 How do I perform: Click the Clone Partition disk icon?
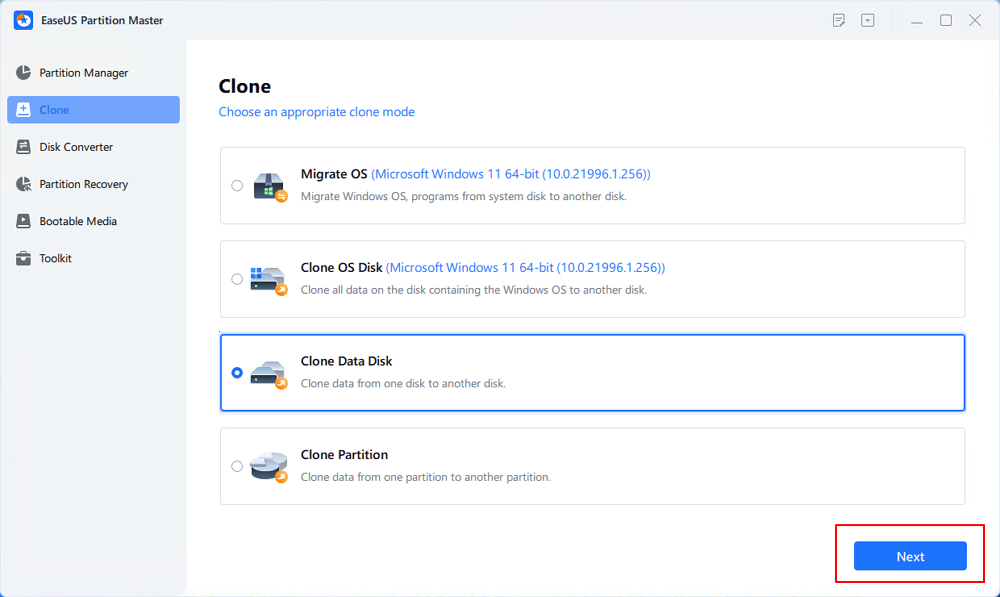[269, 466]
